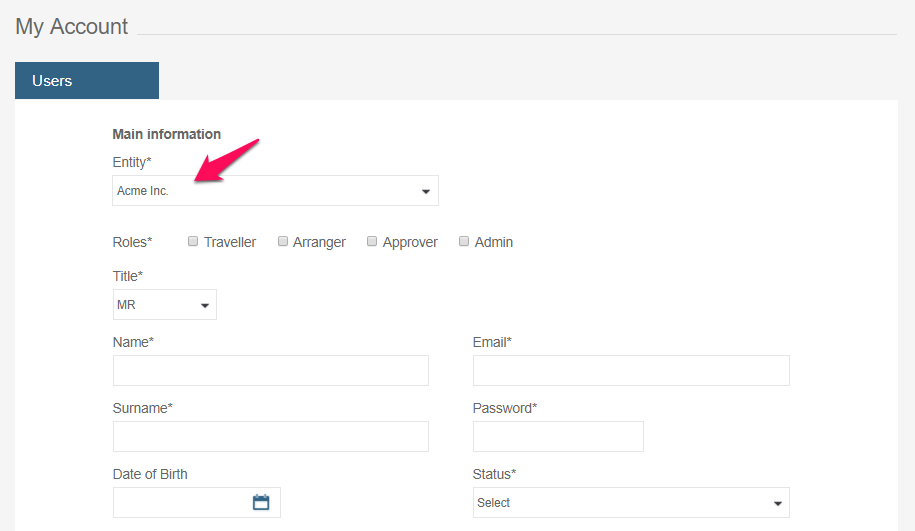This screenshot has width=915, height=531.
Task: Click the Date of Birth text field
Action: (x=180, y=502)
